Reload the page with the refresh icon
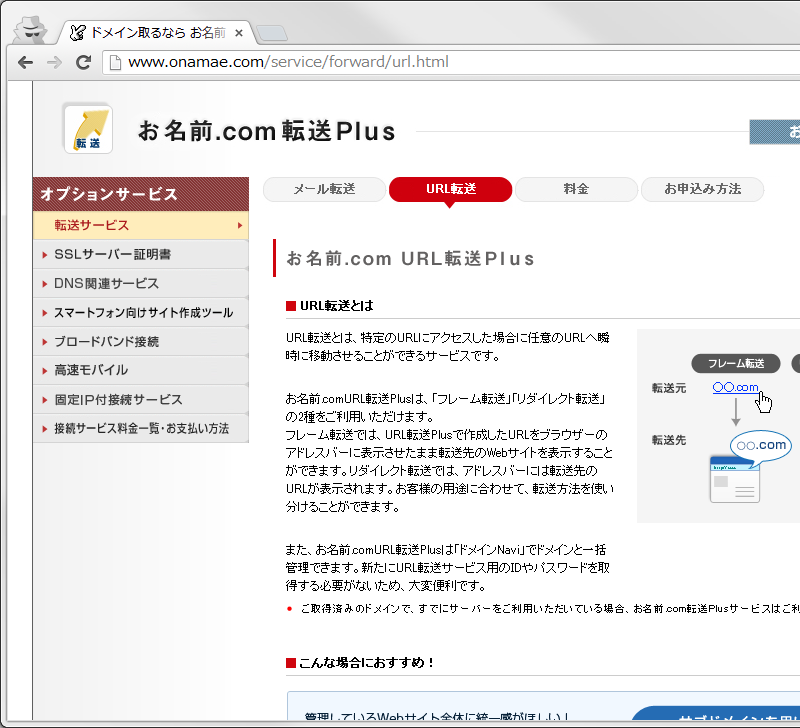This screenshot has height=728, width=800. tap(83, 62)
